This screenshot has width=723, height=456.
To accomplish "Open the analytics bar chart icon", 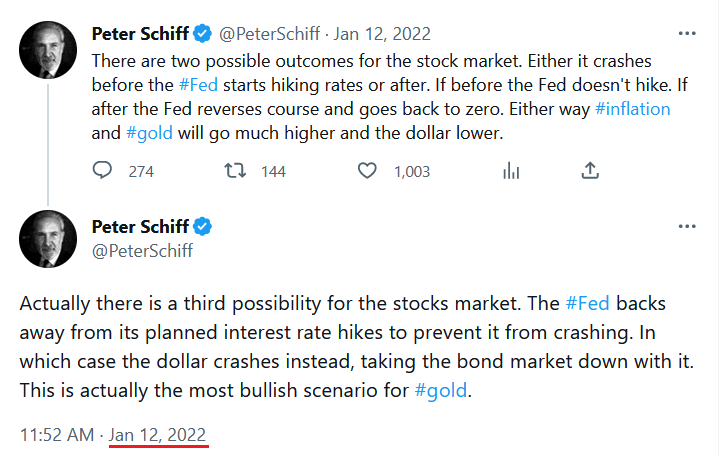I will [x=511, y=171].
